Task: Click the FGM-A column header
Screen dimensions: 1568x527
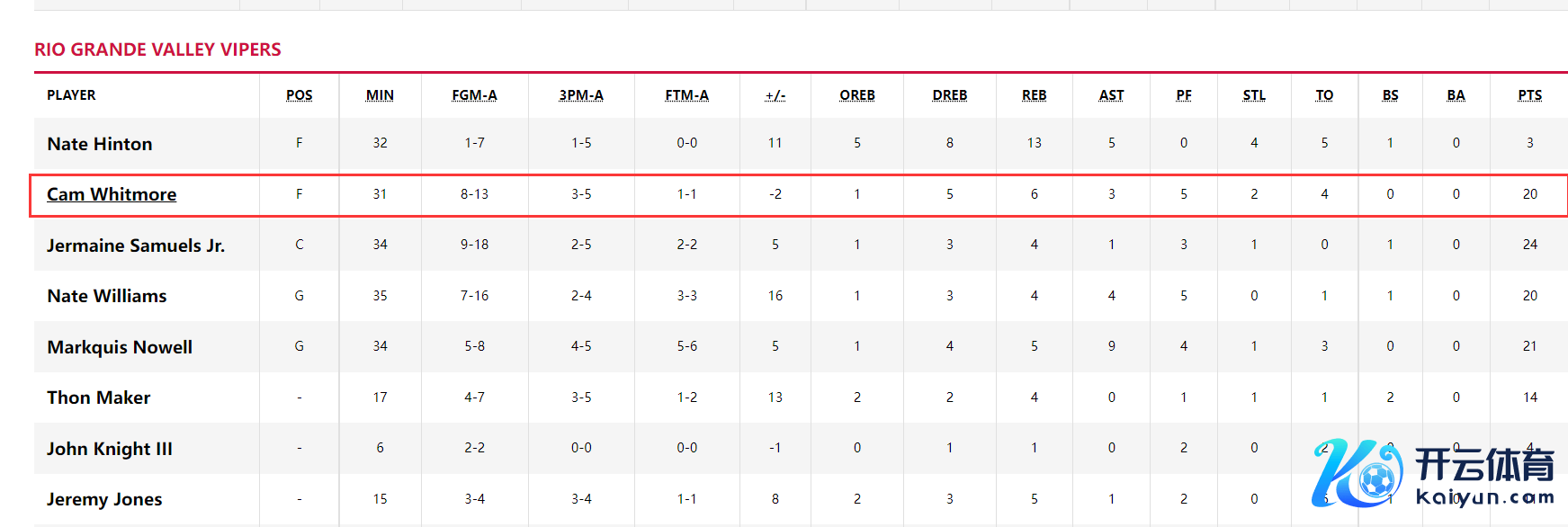Action: (474, 95)
